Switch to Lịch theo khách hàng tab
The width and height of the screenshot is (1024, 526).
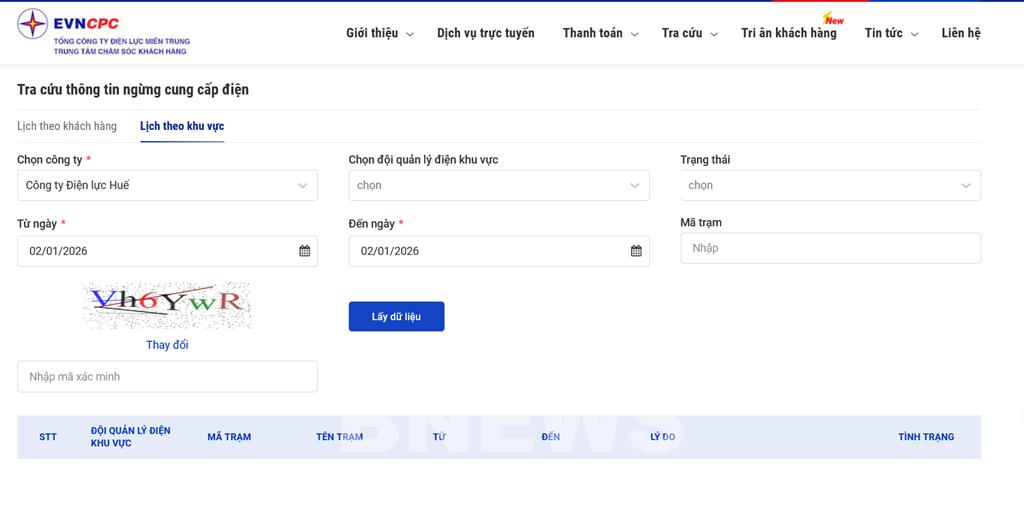[67, 126]
